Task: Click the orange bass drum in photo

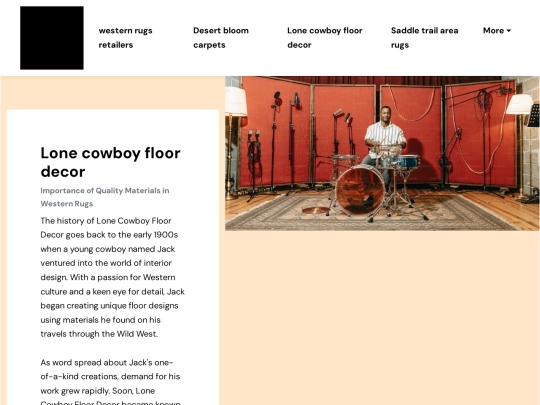Action: (360, 190)
